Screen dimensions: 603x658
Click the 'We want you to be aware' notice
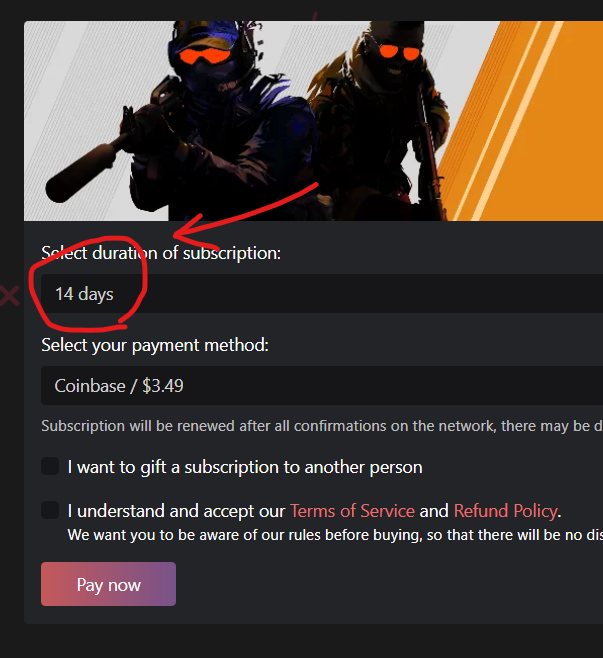pyautogui.click(x=335, y=535)
